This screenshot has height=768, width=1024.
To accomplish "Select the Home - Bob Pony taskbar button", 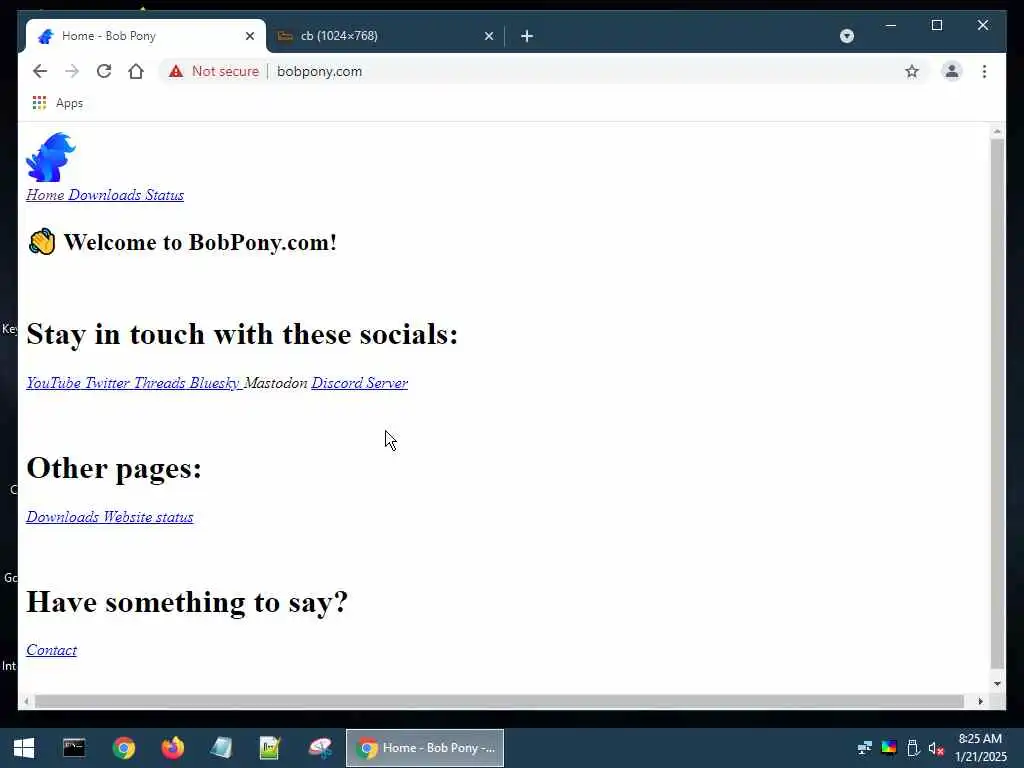I will click(x=425, y=748).
